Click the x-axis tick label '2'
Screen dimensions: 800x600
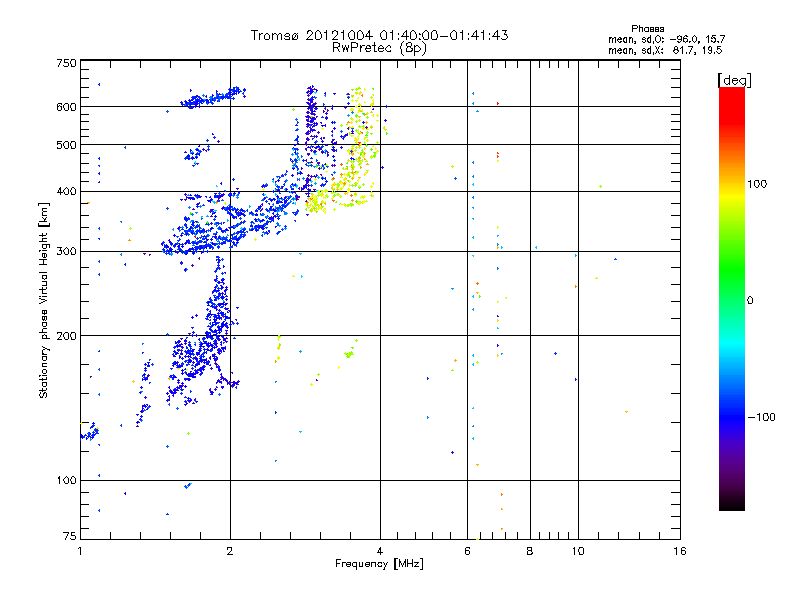pyautogui.click(x=230, y=551)
